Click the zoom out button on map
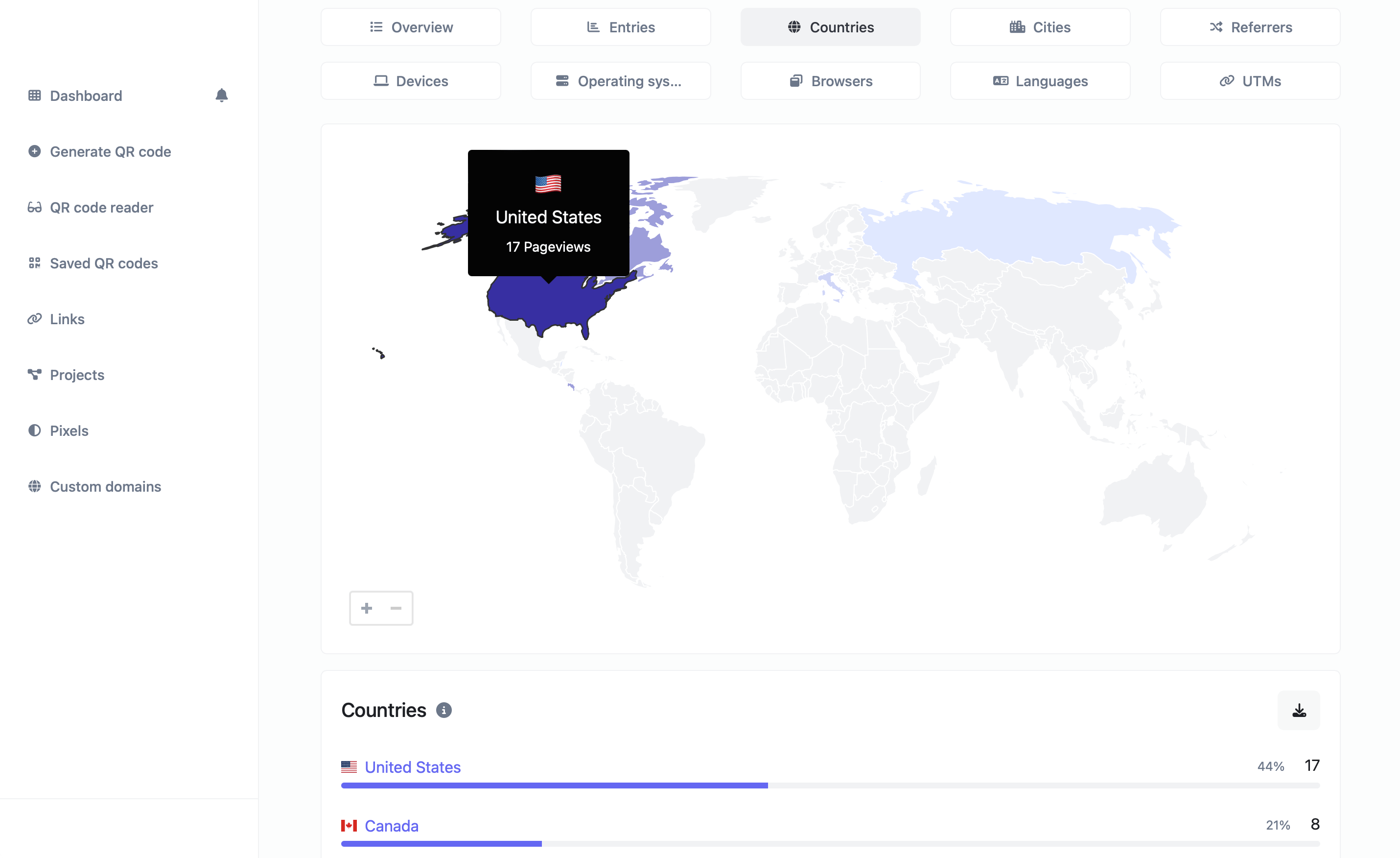 (395, 608)
